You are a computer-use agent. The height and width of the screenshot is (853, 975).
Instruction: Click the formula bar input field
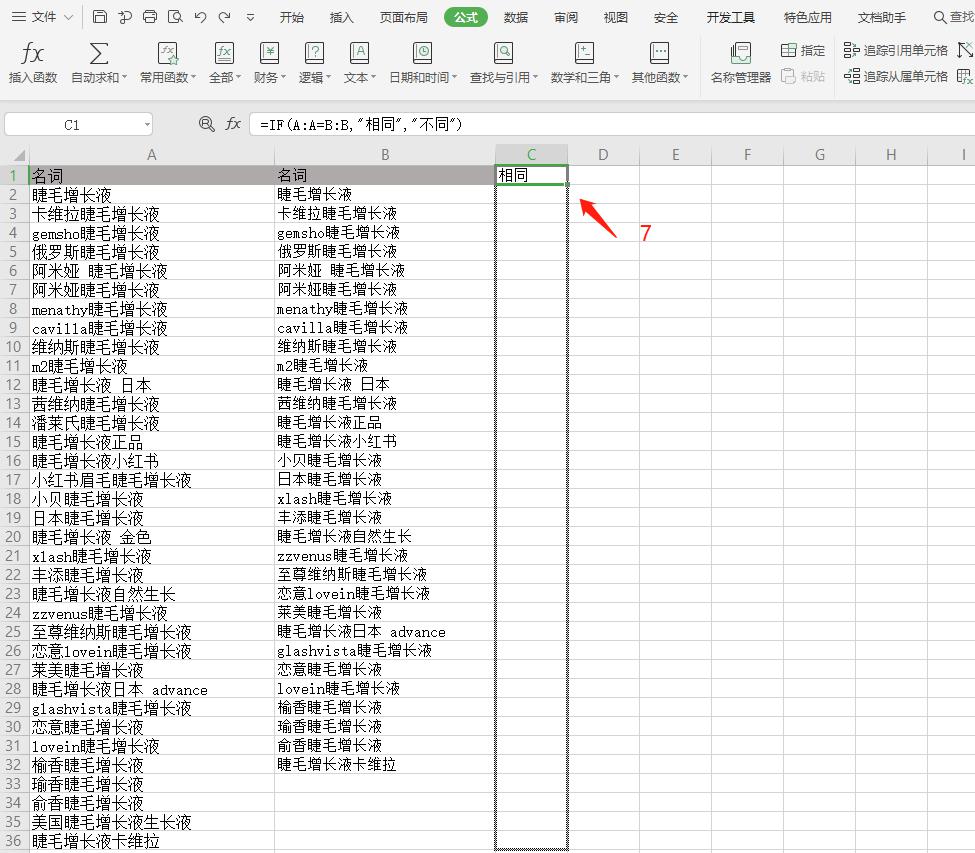pos(612,124)
